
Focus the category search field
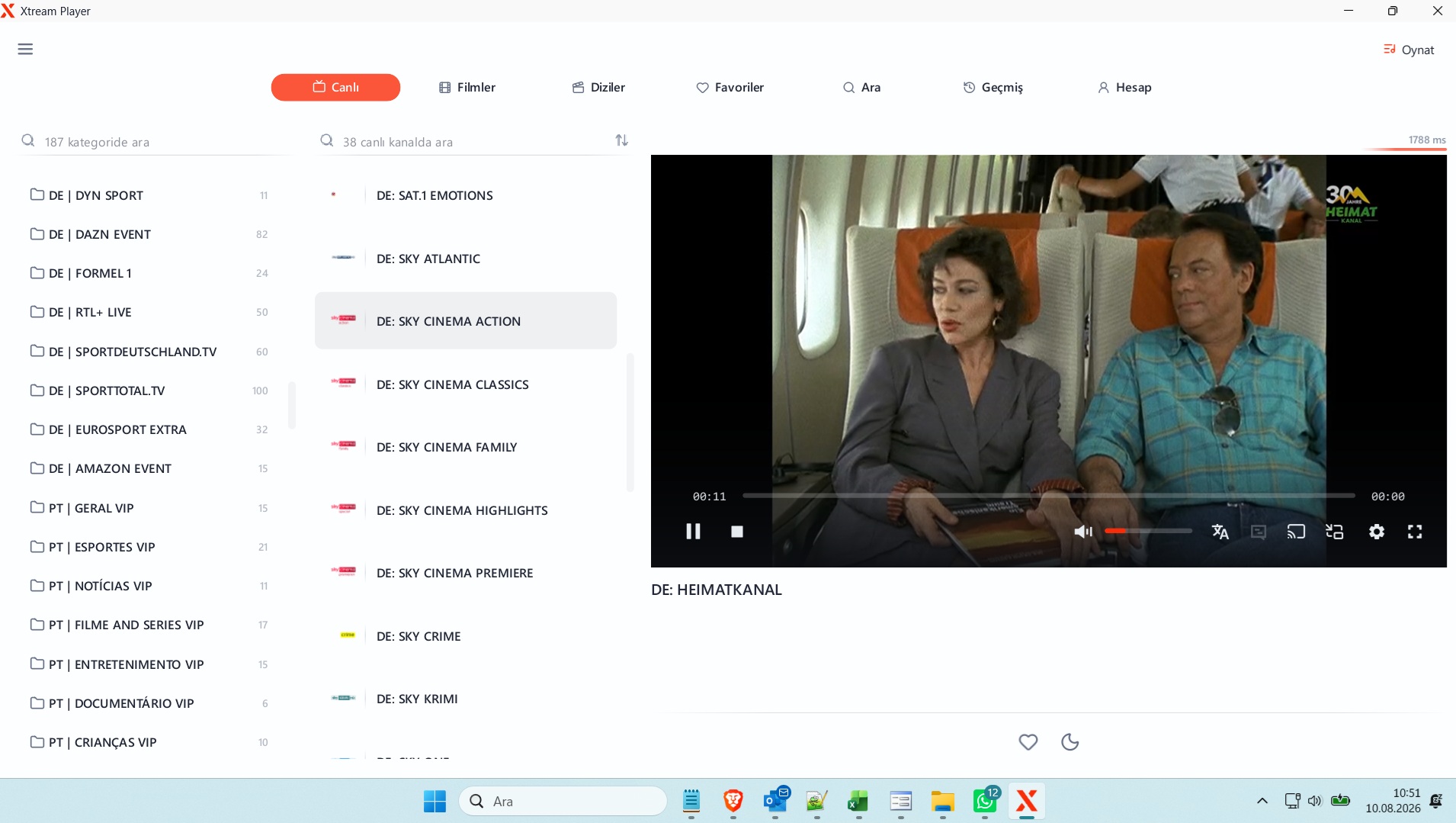click(156, 142)
